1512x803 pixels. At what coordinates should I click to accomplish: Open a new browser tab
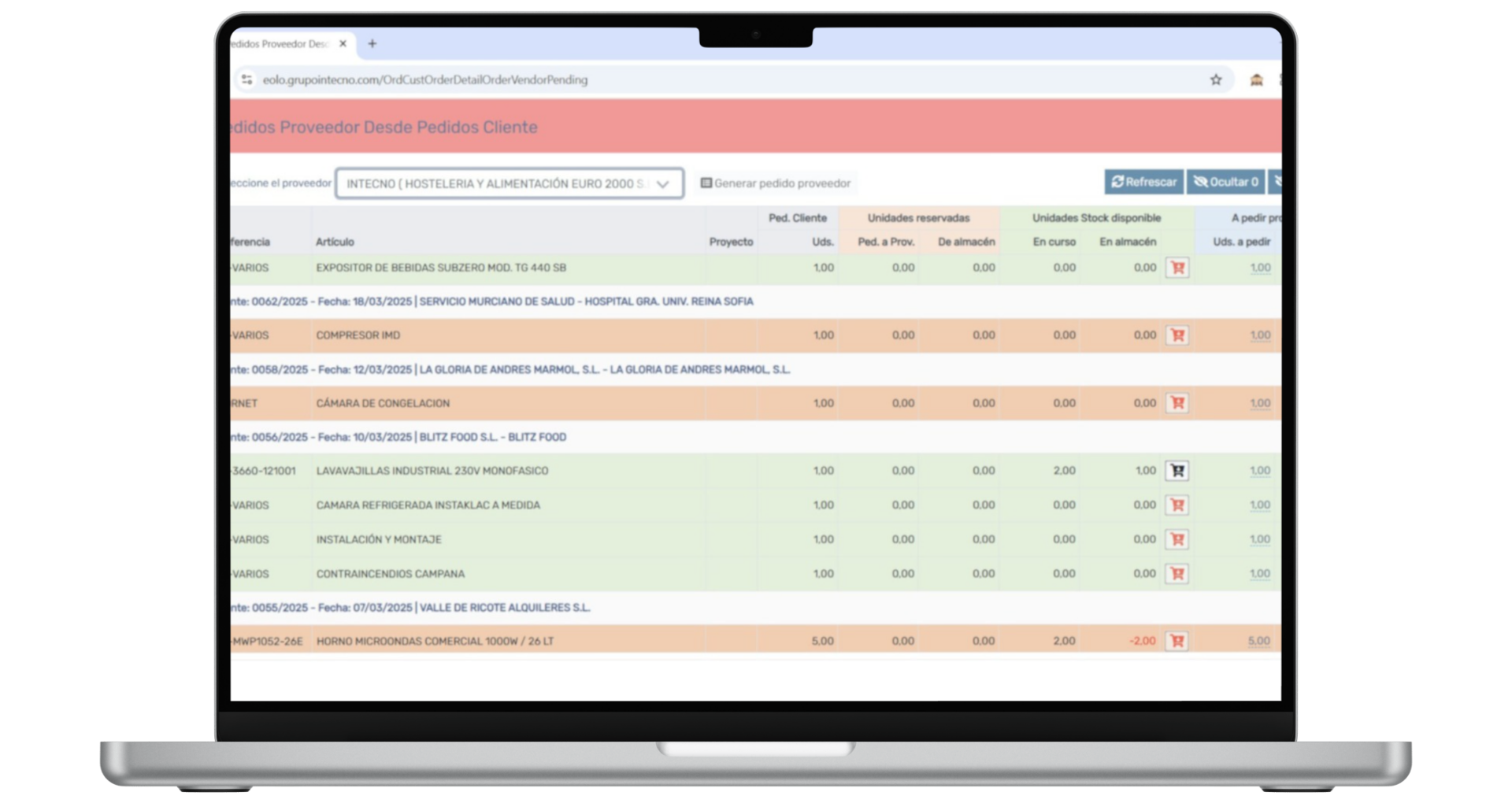pyautogui.click(x=372, y=44)
